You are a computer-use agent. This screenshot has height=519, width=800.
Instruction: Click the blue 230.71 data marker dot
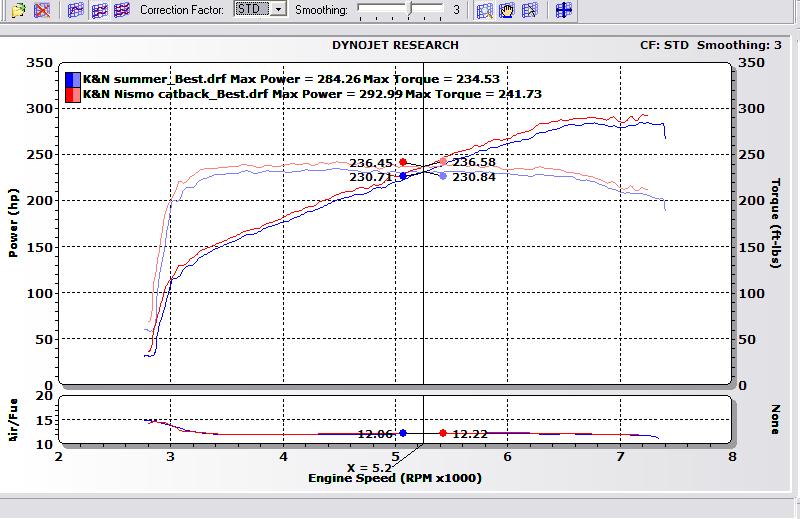pyautogui.click(x=403, y=176)
